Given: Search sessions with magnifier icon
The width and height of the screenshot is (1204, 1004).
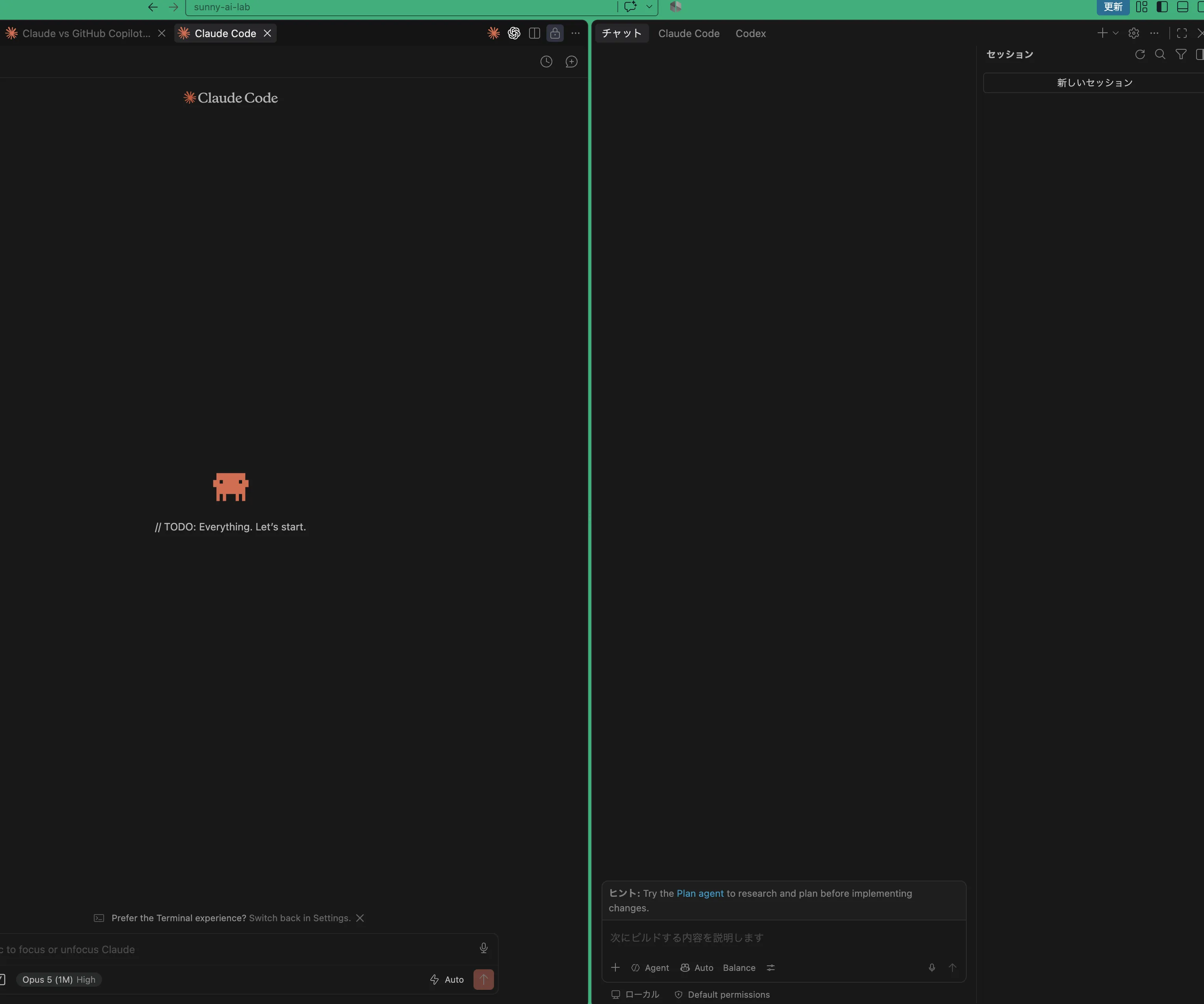Looking at the screenshot, I should click(x=1160, y=54).
